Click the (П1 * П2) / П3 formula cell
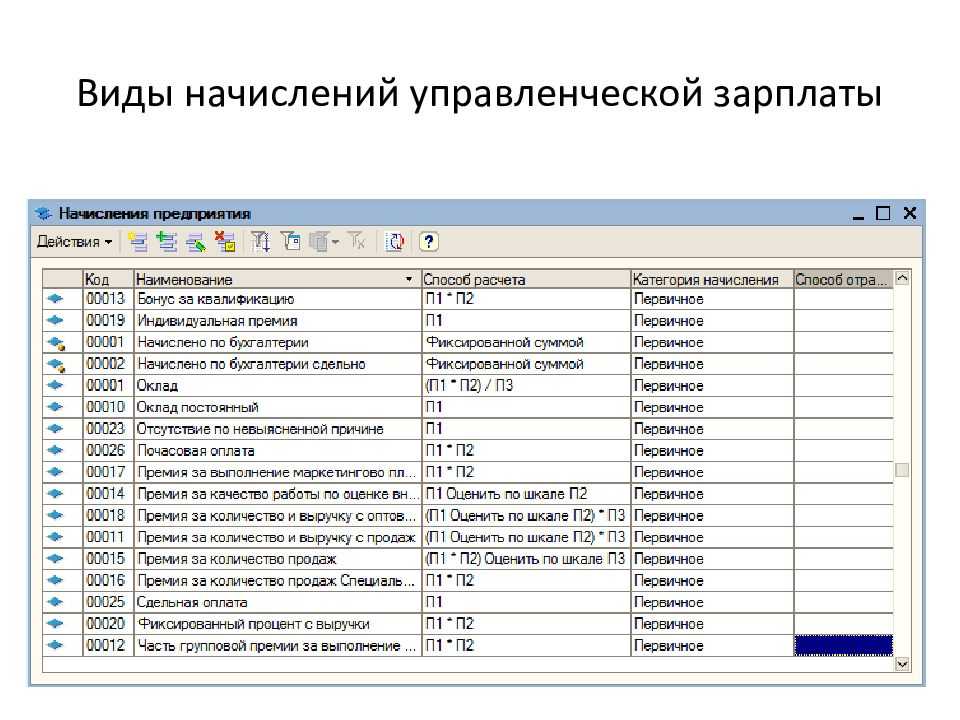 tap(526, 386)
